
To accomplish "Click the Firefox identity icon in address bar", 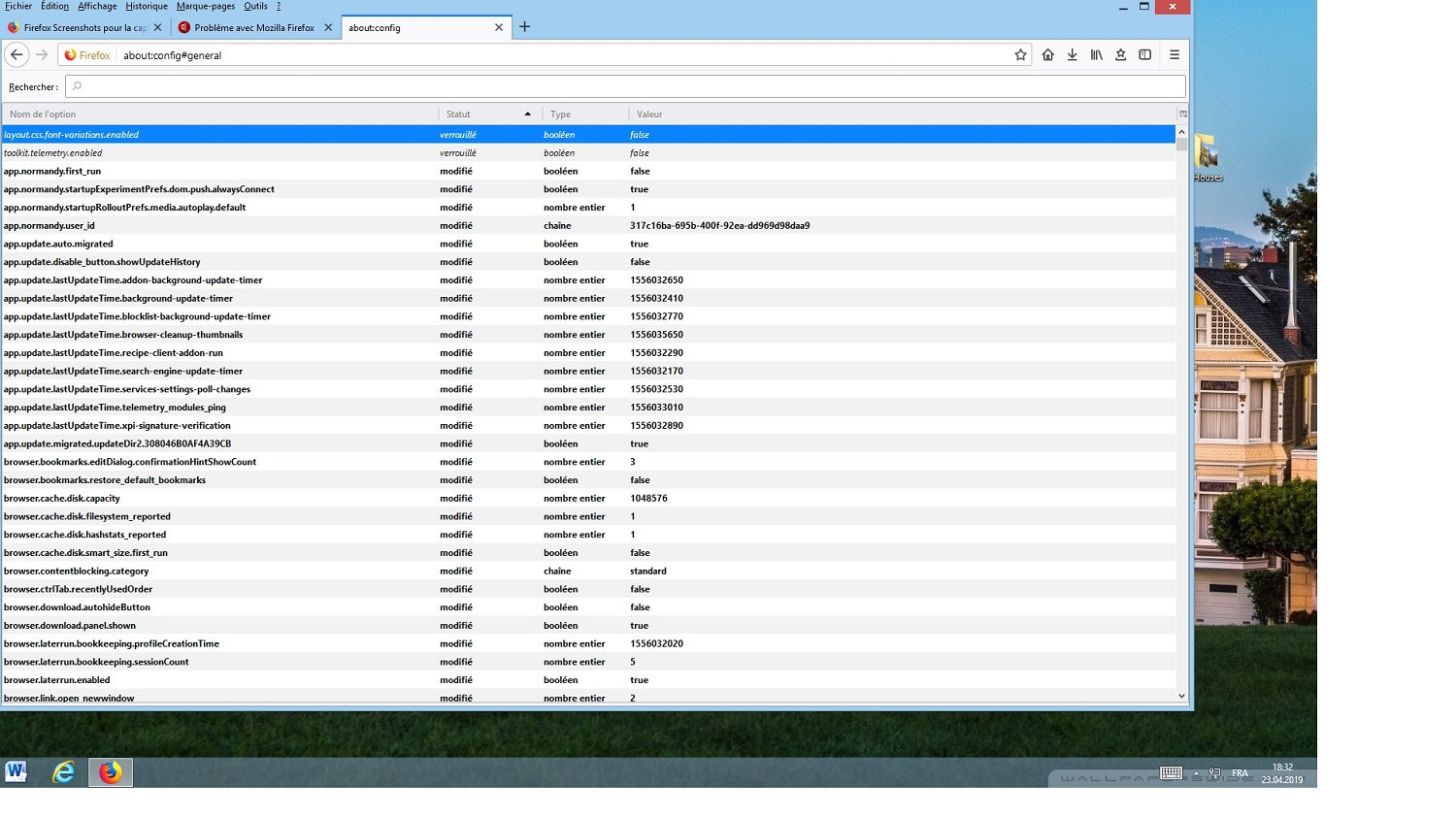I will 87,55.
